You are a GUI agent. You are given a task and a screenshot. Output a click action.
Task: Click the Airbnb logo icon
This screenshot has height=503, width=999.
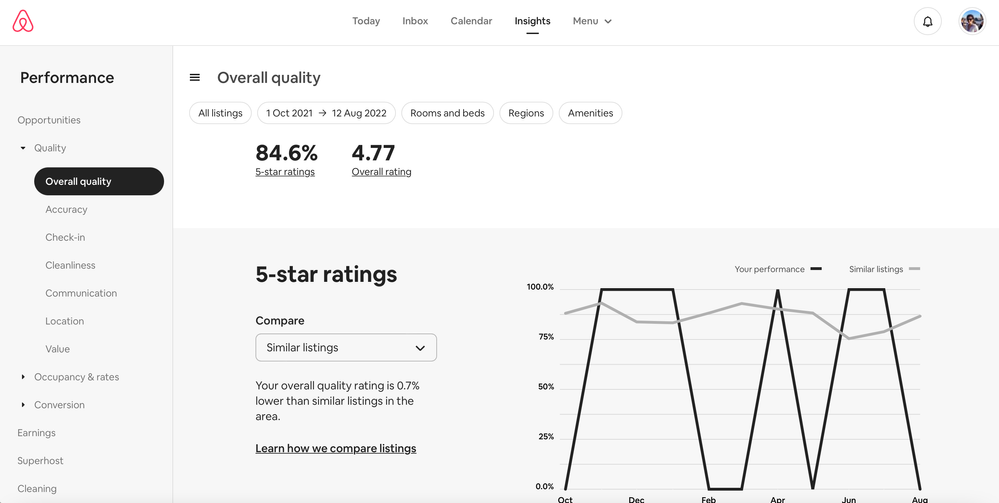point(23,21)
